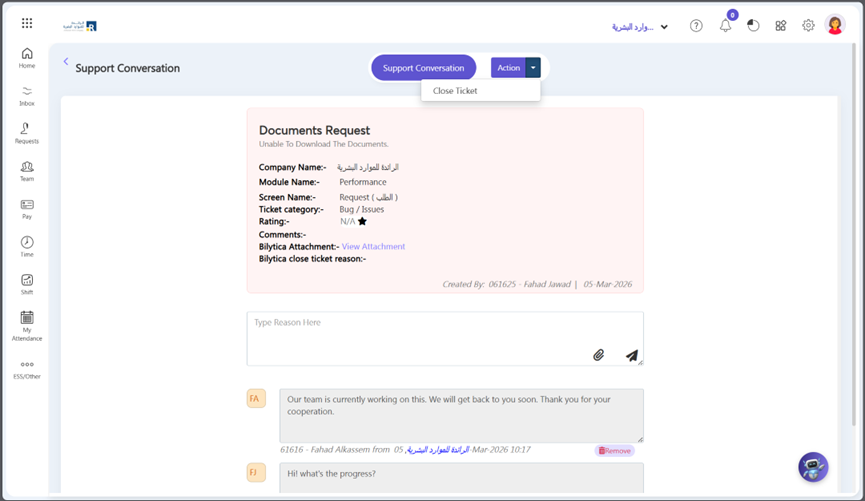Image resolution: width=865 pixels, height=501 pixels.
Task: Open the notifications bell
Action: point(725,26)
